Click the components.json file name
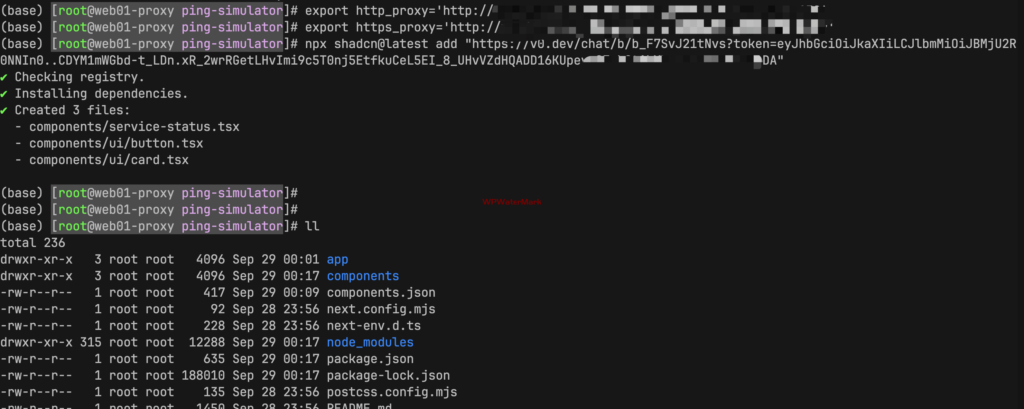The width and height of the screenshot is (1024, 409). 381,293
